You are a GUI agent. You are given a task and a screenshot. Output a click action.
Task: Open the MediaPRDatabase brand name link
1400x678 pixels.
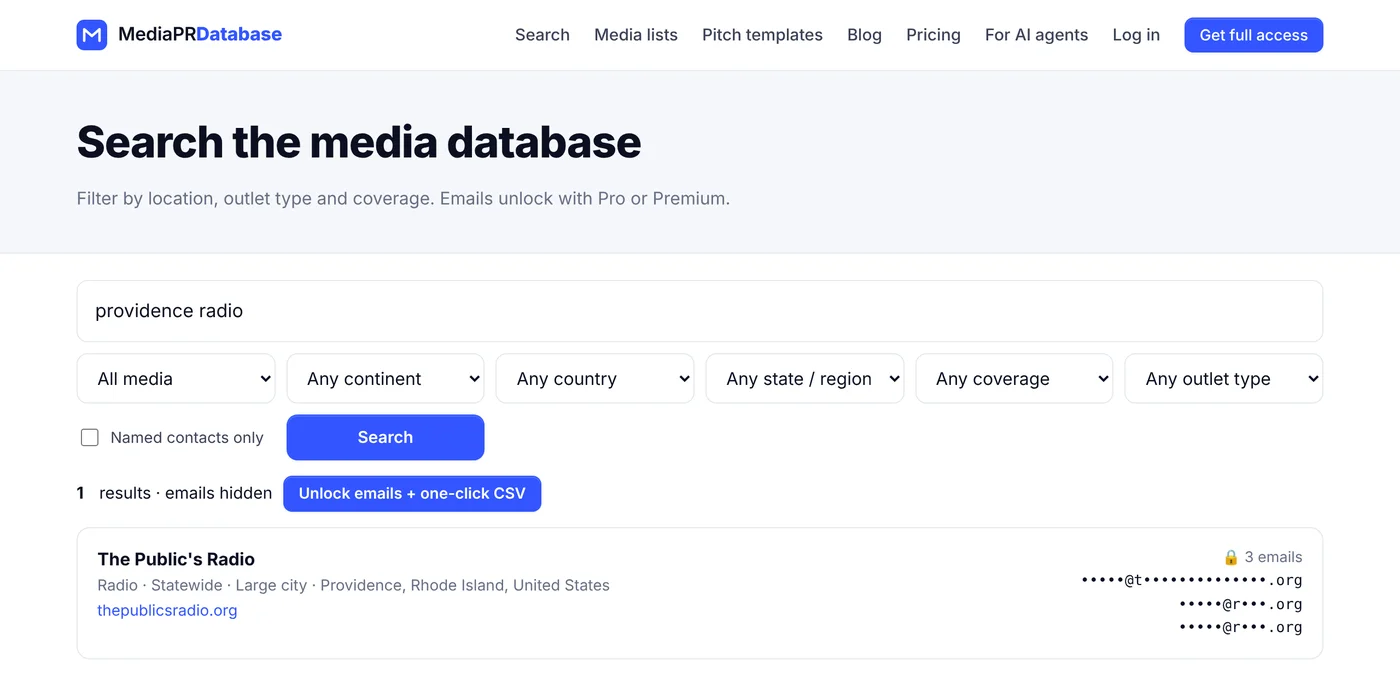point(200,35)
